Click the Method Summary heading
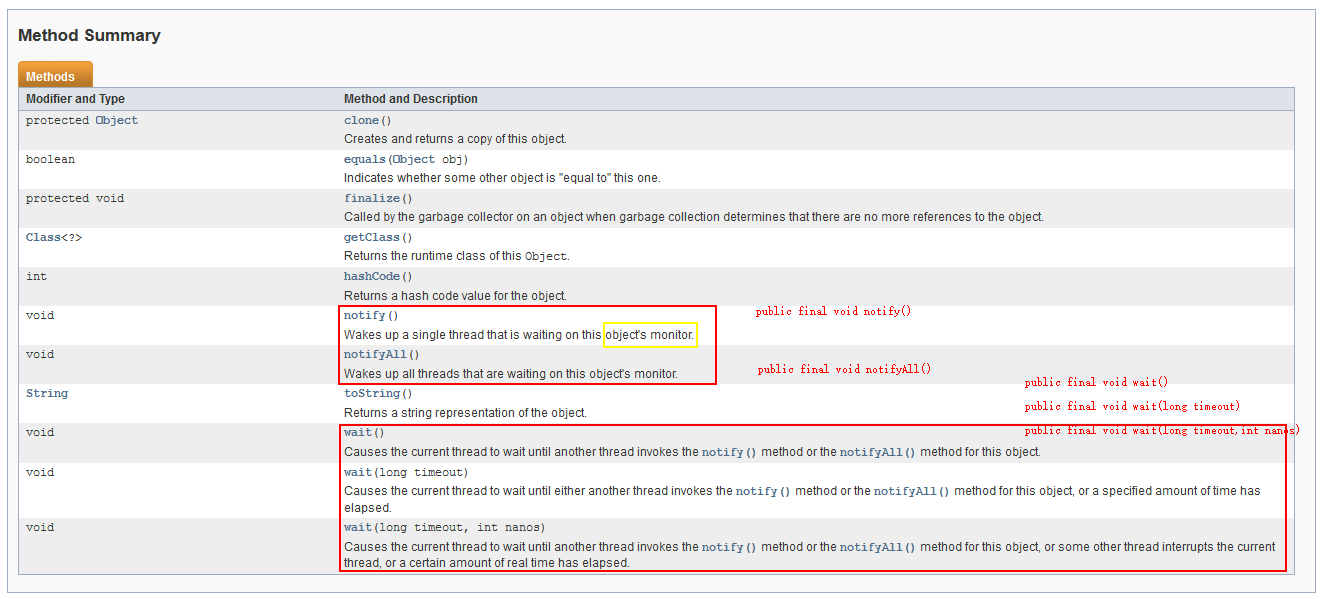Screen dimensions: 1325x599 (89, 35)
